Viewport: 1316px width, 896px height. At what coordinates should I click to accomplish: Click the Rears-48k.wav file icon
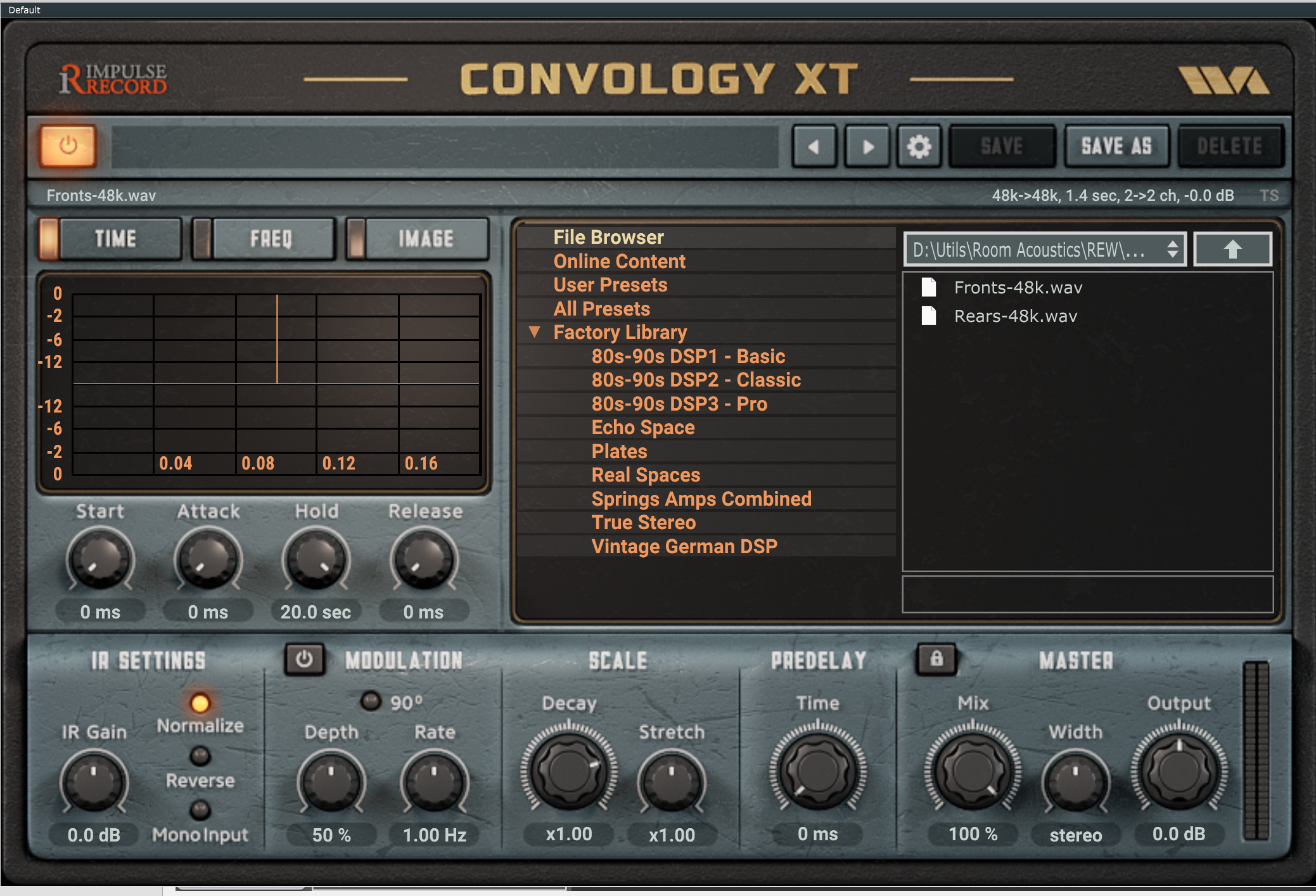click(x=929, y=316)
